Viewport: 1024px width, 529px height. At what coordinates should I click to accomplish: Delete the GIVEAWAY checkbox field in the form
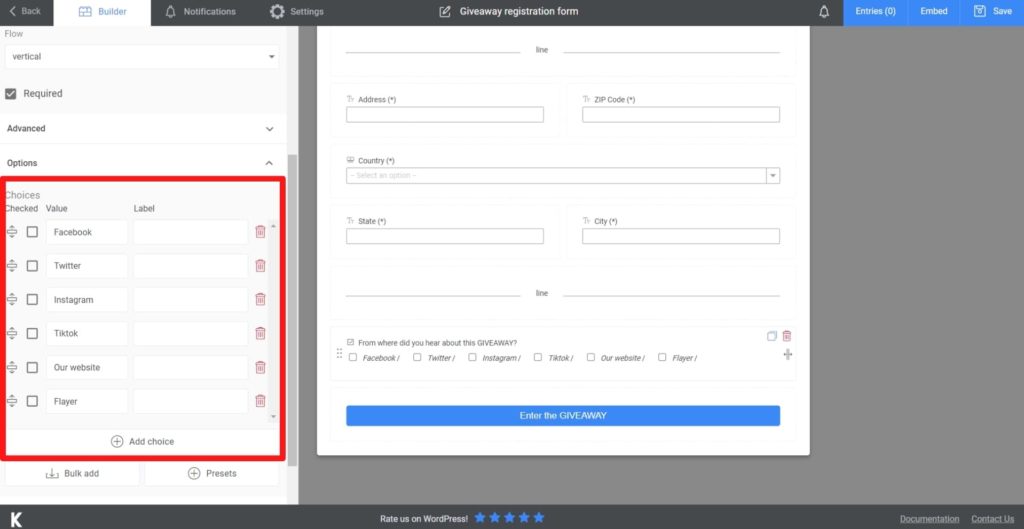pos(787,336)
